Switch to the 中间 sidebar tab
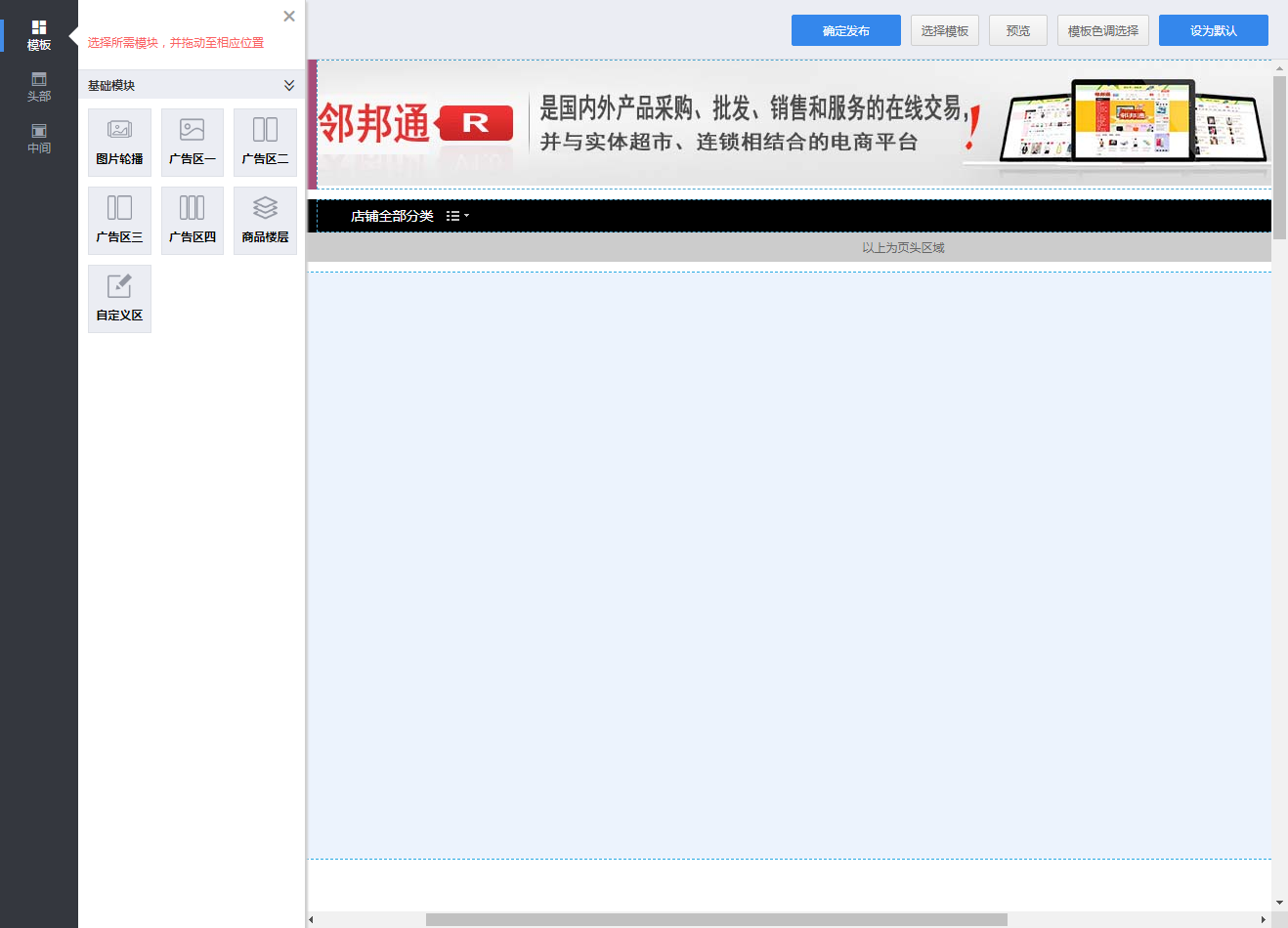The width and height of the screenshot is (1288, 928). pyautogui.click(x=39, y=139)
